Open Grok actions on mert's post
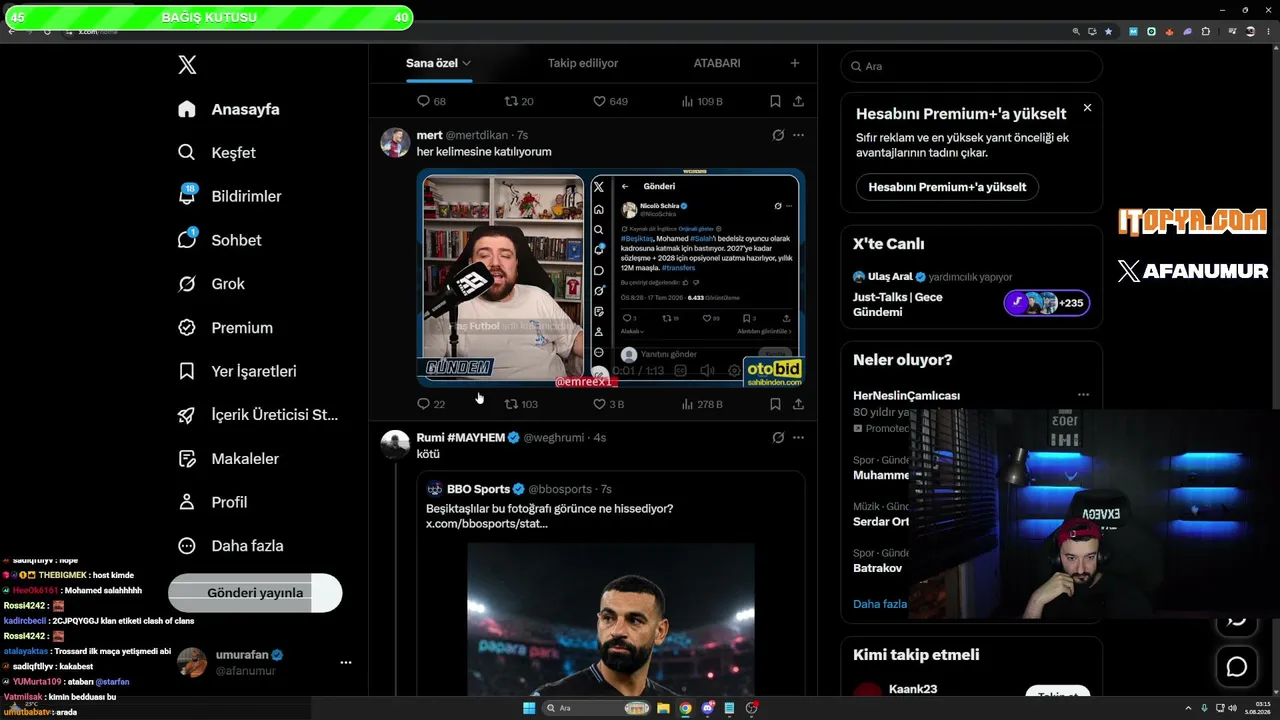Screen dimensions: 1280x720 [778, 135]
